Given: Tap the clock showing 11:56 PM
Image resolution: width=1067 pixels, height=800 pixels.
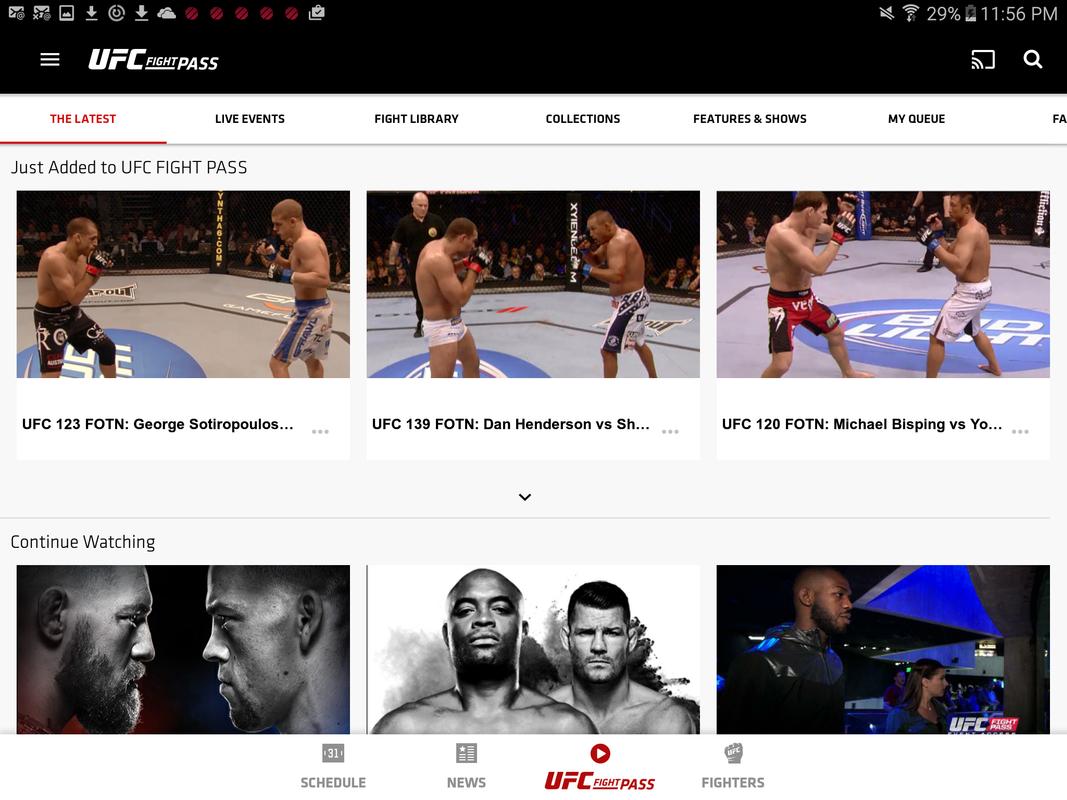Looking at the screenshot, I should (1019, 13).
